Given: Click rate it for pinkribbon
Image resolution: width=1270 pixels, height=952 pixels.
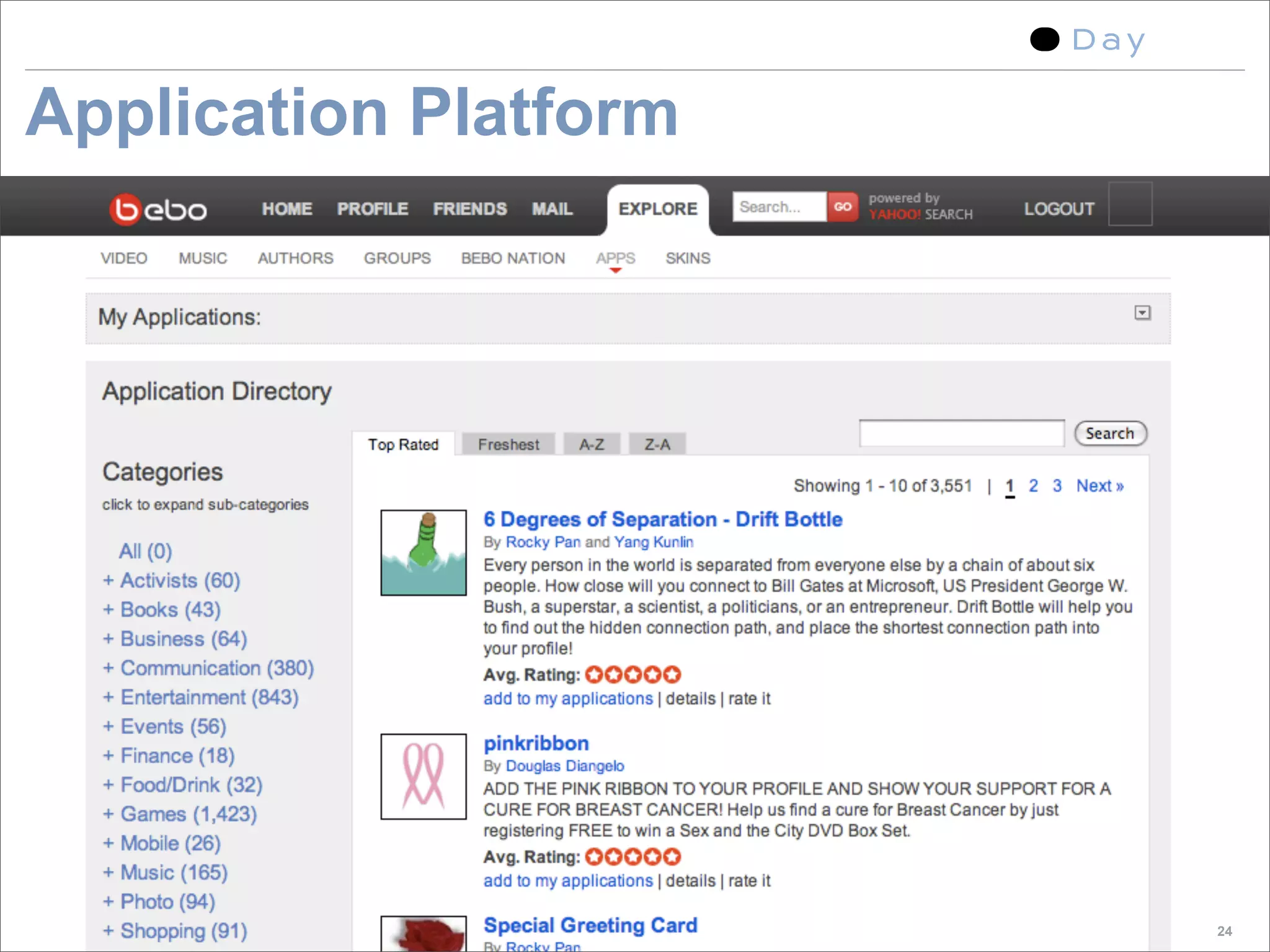Looking at the screenshot, I should [749, 881].
